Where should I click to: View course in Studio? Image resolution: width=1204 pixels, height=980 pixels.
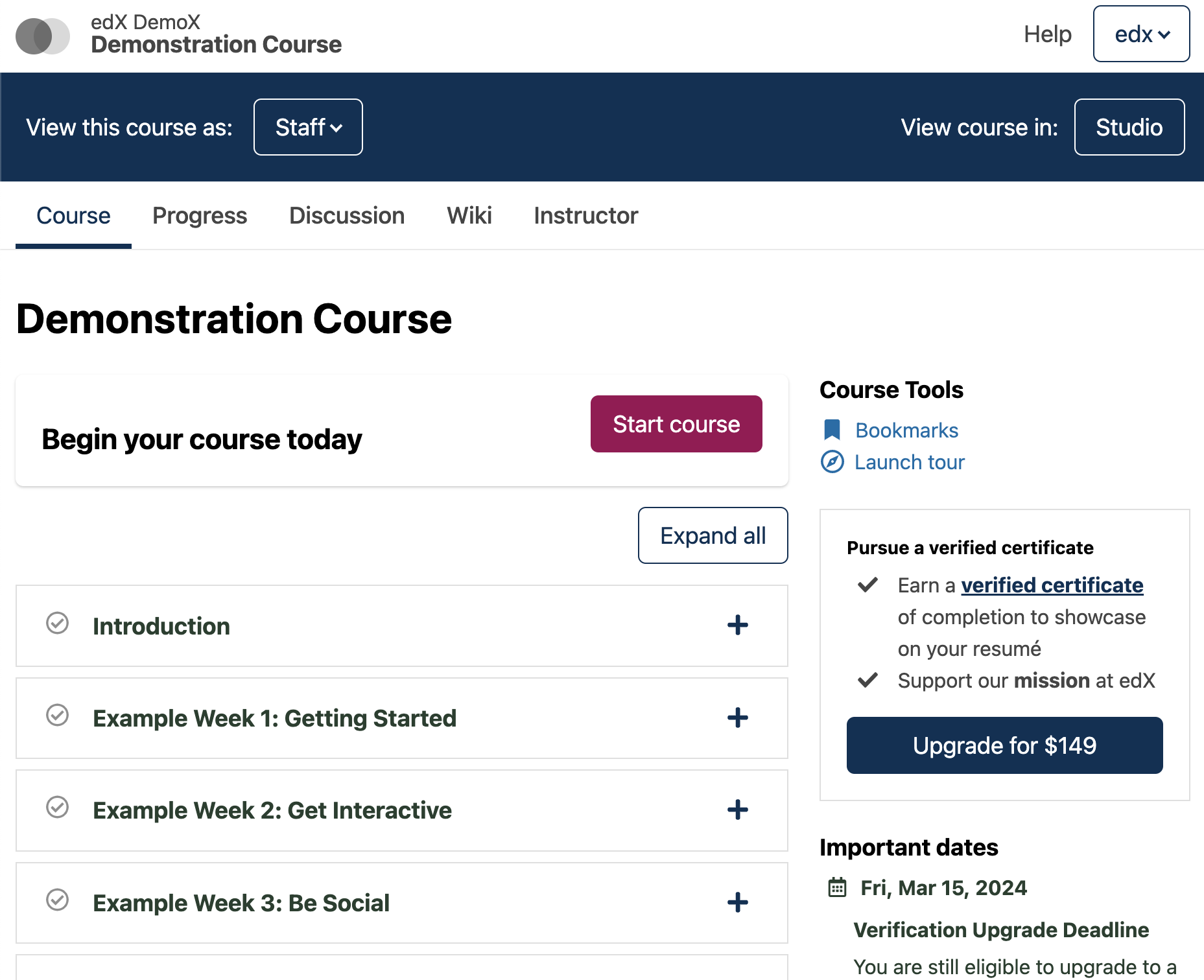click(1129, 127)
